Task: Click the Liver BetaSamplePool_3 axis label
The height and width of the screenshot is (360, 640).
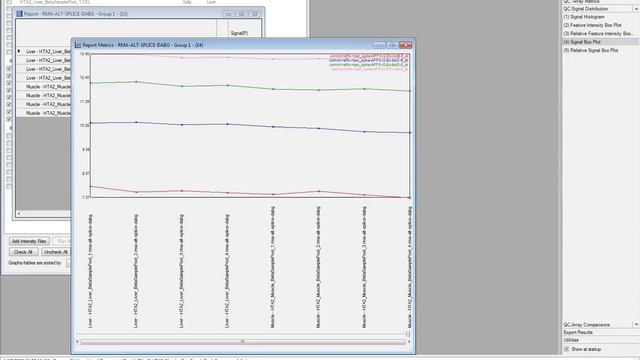Action: pos(182,271)
